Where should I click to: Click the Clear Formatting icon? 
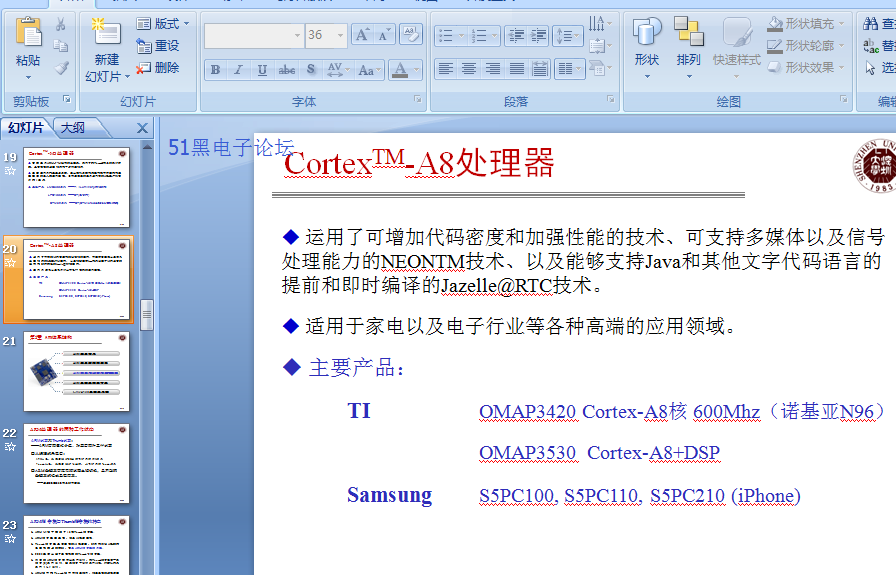click(410, 35)
